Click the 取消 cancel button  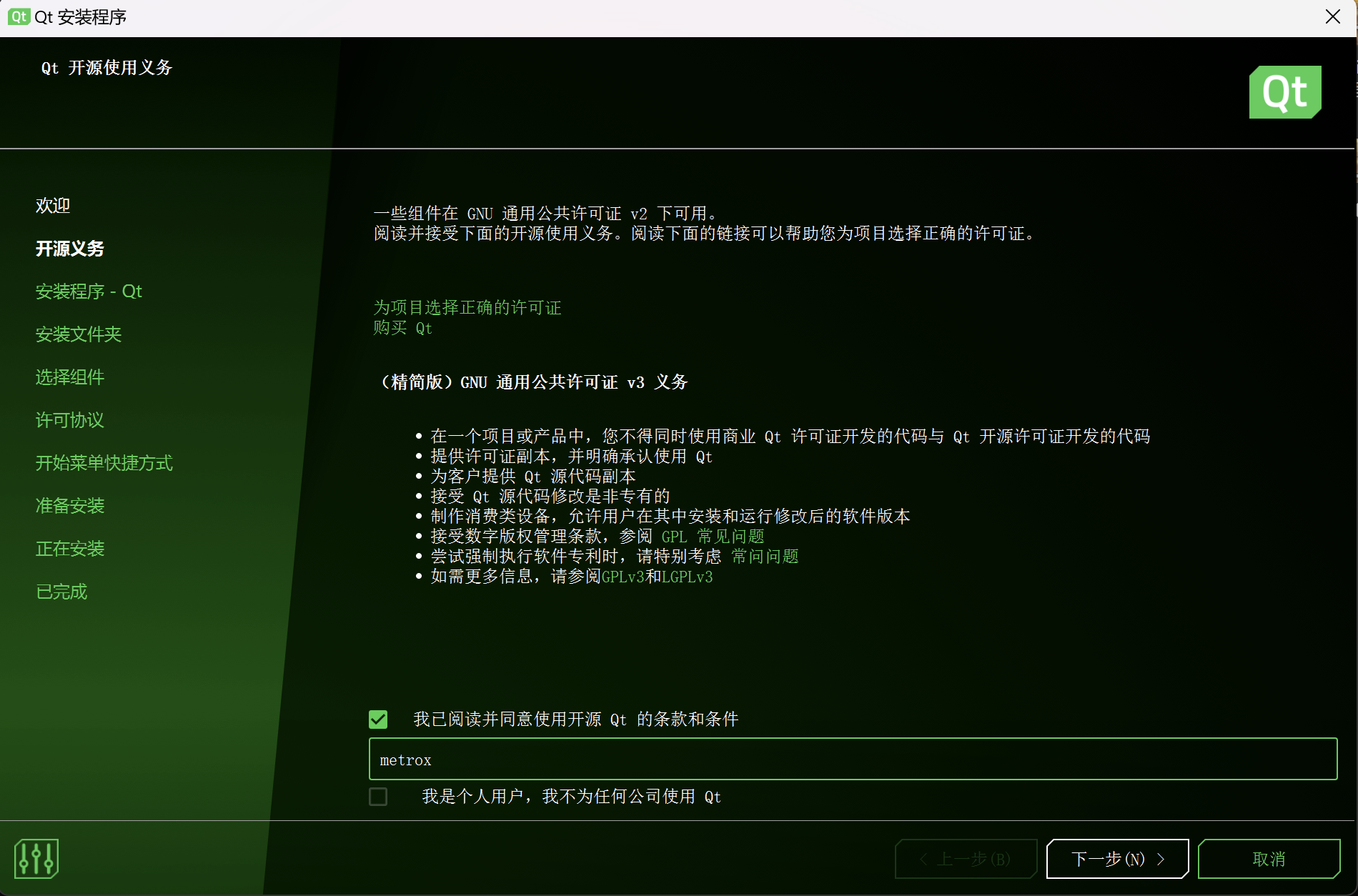pyautogui.click(x=1269, y=859)
